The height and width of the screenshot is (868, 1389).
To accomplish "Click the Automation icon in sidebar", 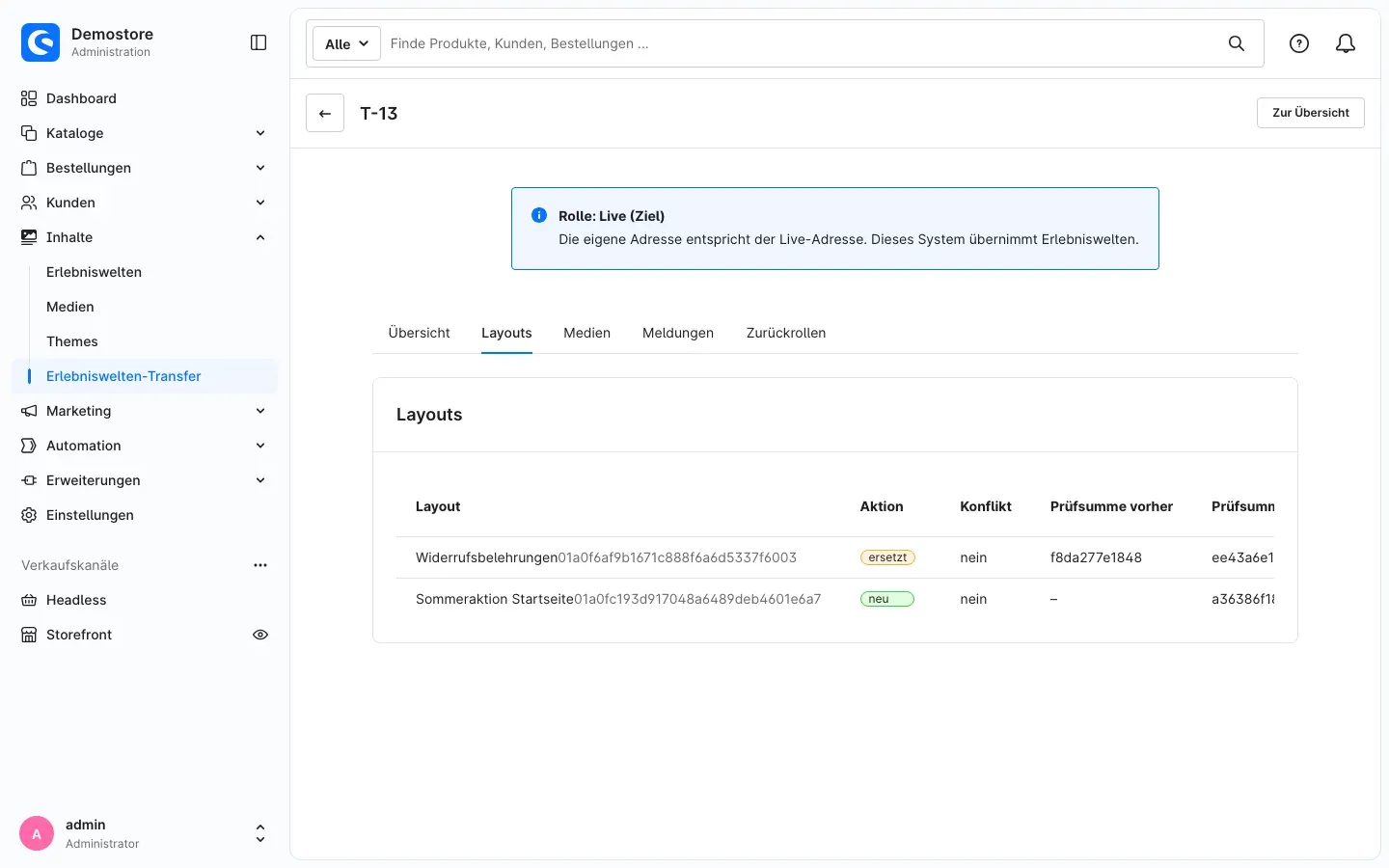I will coord(29,446).
